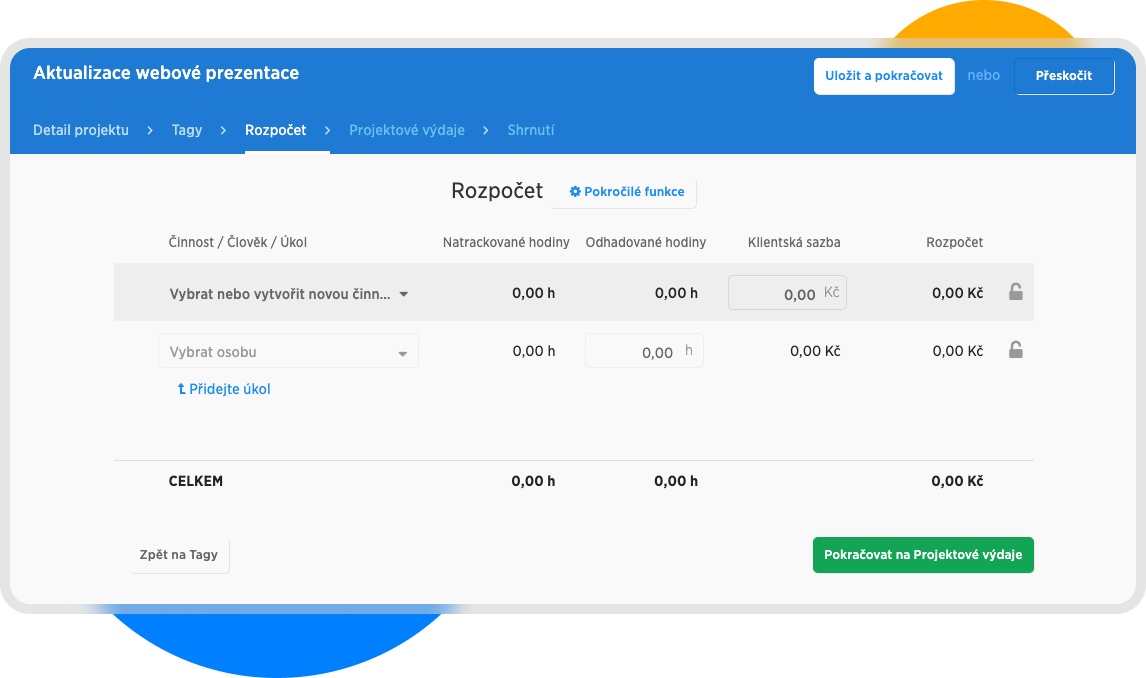Viewport: 1146px width, 678px height.
Task: Click the gear icon in Pokročilé funkce
Action: pos(575,192)
